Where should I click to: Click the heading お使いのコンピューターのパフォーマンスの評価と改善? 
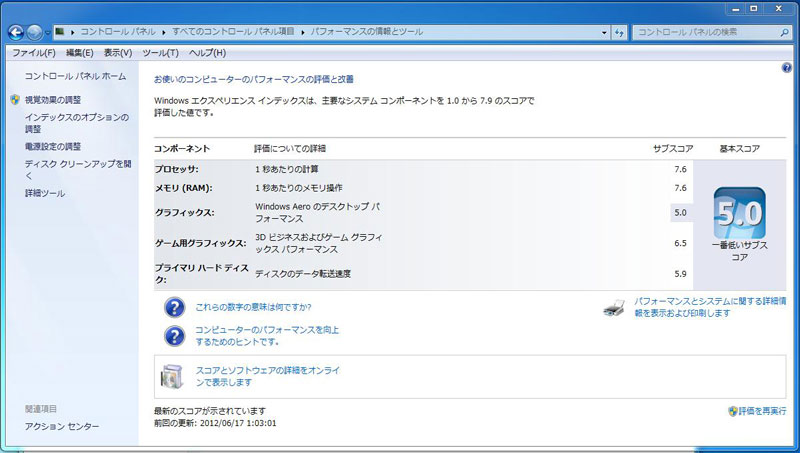[254, 80]
